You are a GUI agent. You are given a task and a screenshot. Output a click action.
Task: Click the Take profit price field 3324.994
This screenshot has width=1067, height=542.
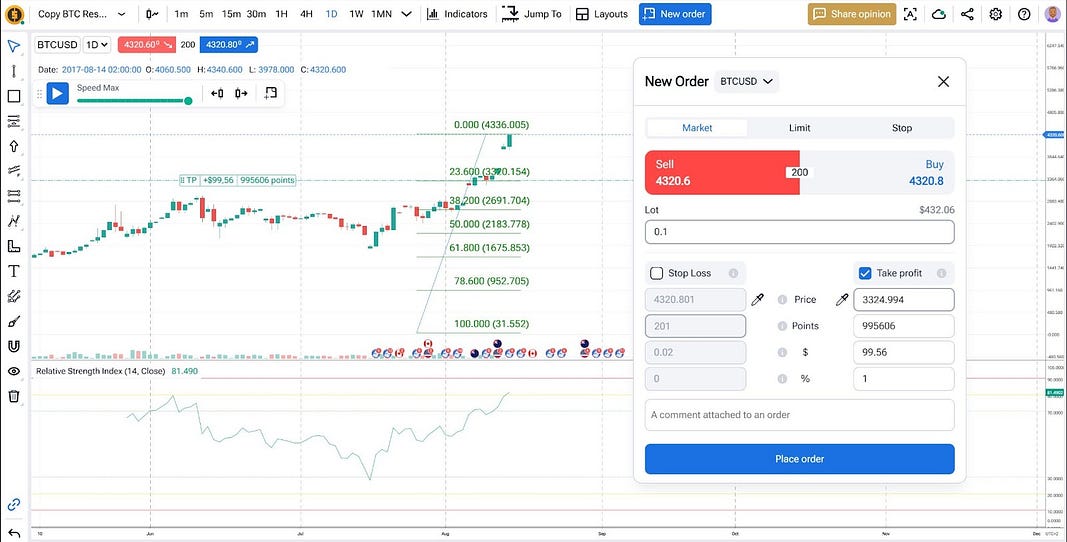904,300
